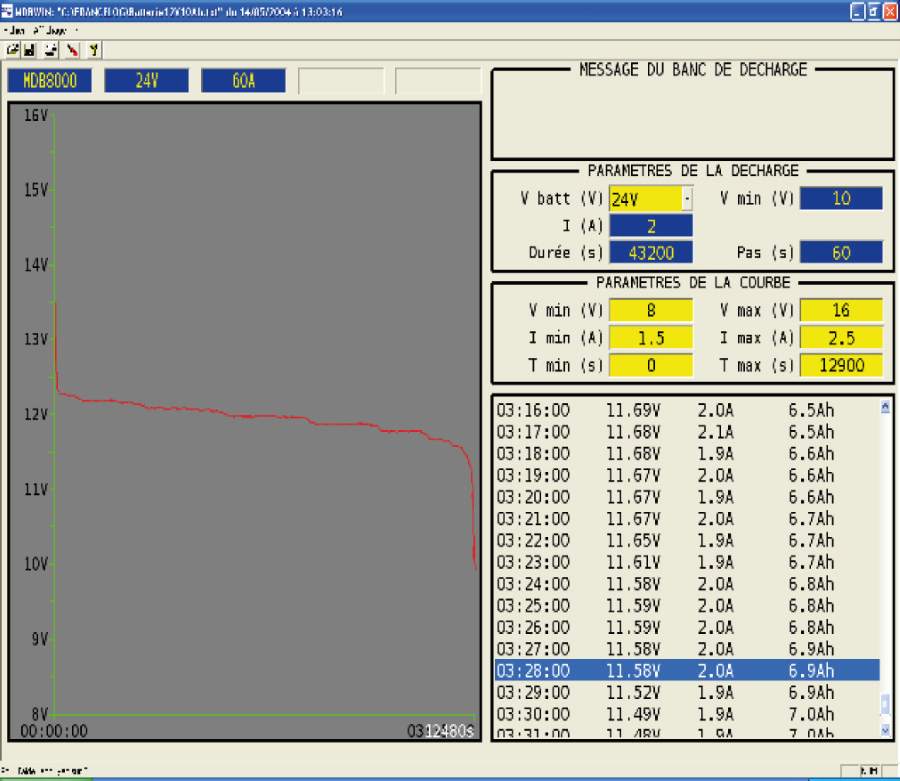Image resolution: width=900 pixels, height=781 pixels.
Task: Select the 03:24:00 data row
Action: click(687, 584)
